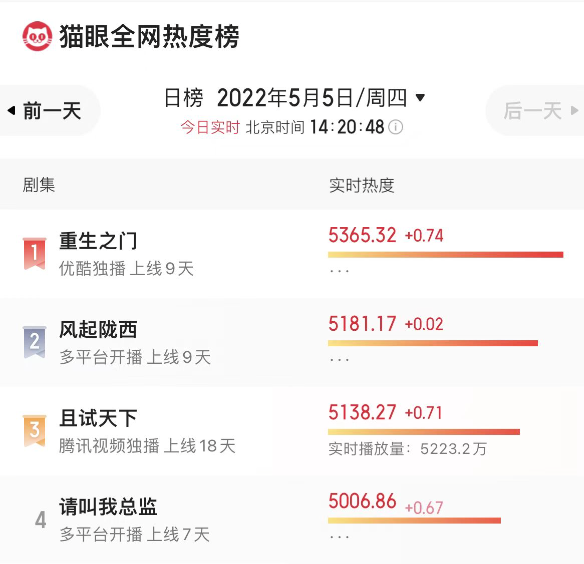Click the 剧集 column header
Screen dimensions: 584x564
[x=39, y=185]
